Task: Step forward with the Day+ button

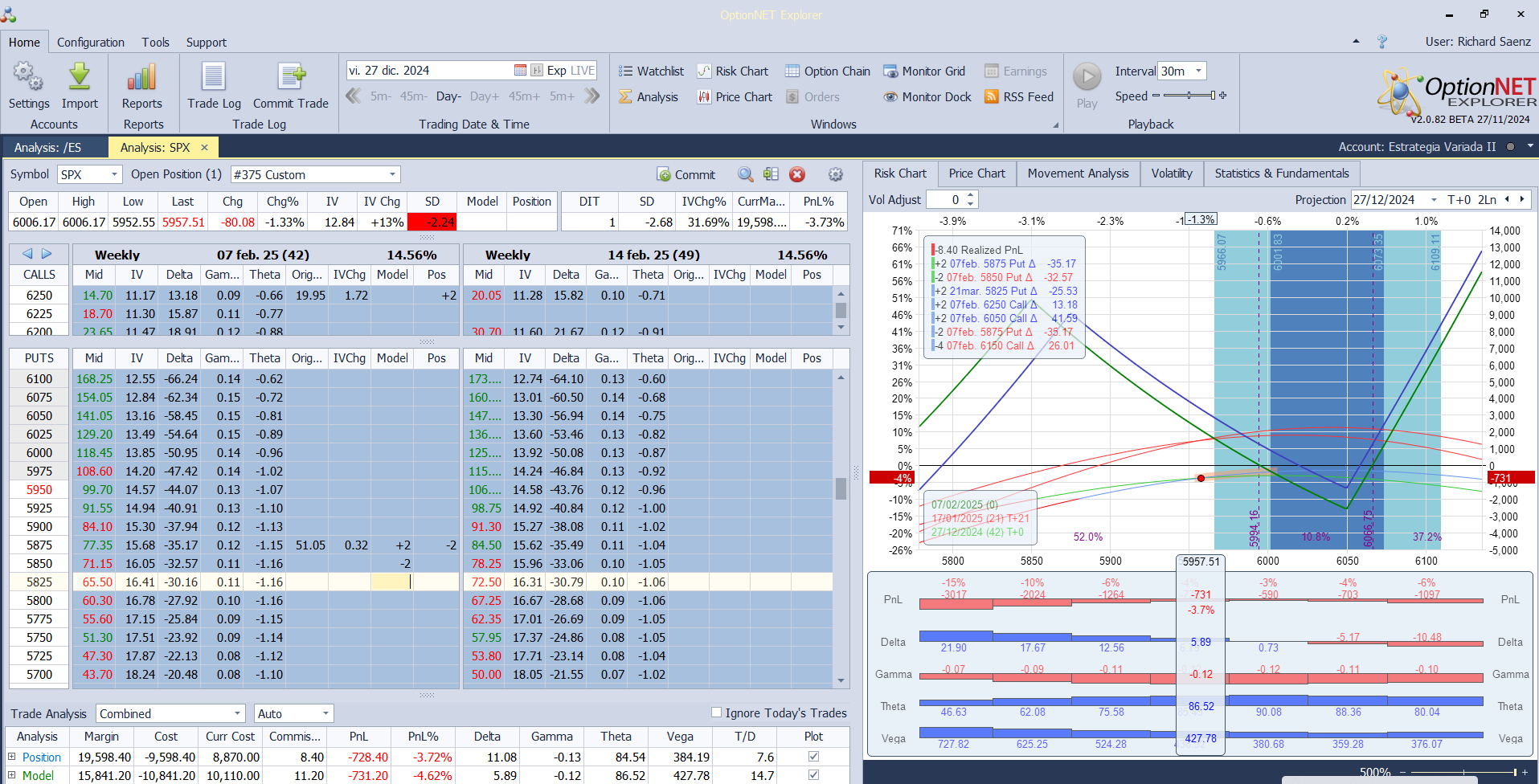Action: click(484, 96)
